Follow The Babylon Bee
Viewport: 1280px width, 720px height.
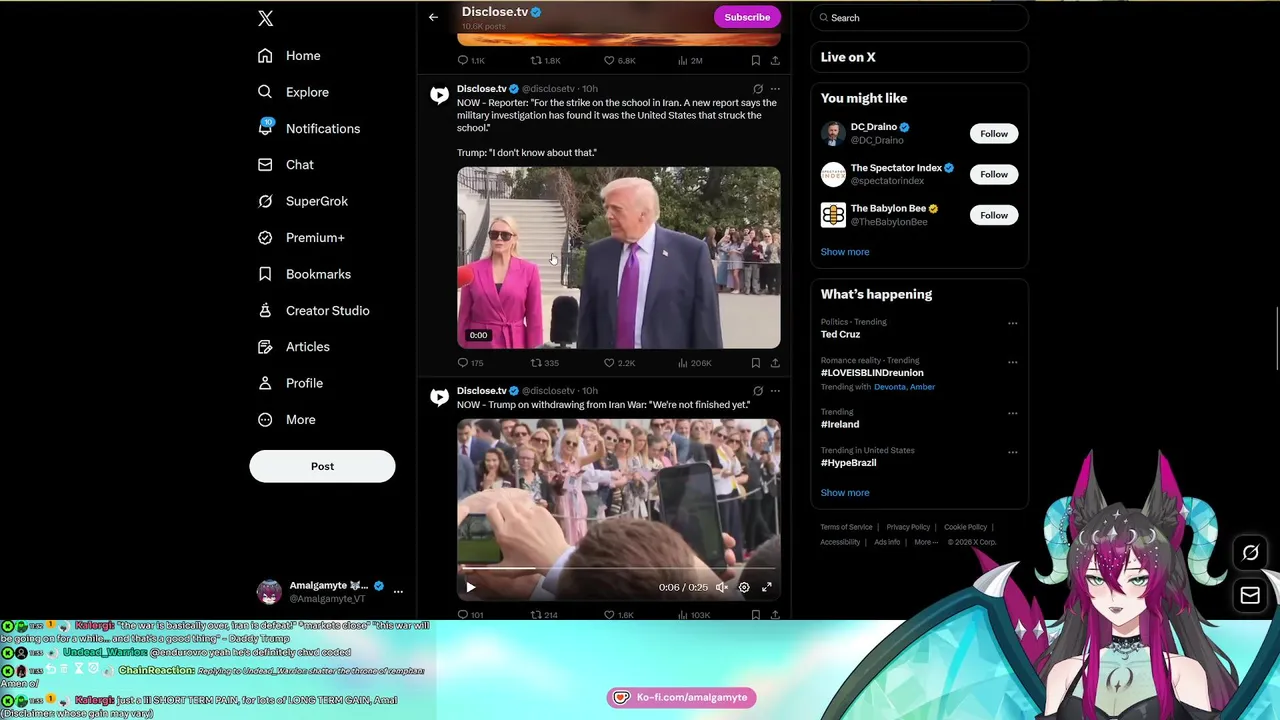pyautogui.click(x=994, y=215)
